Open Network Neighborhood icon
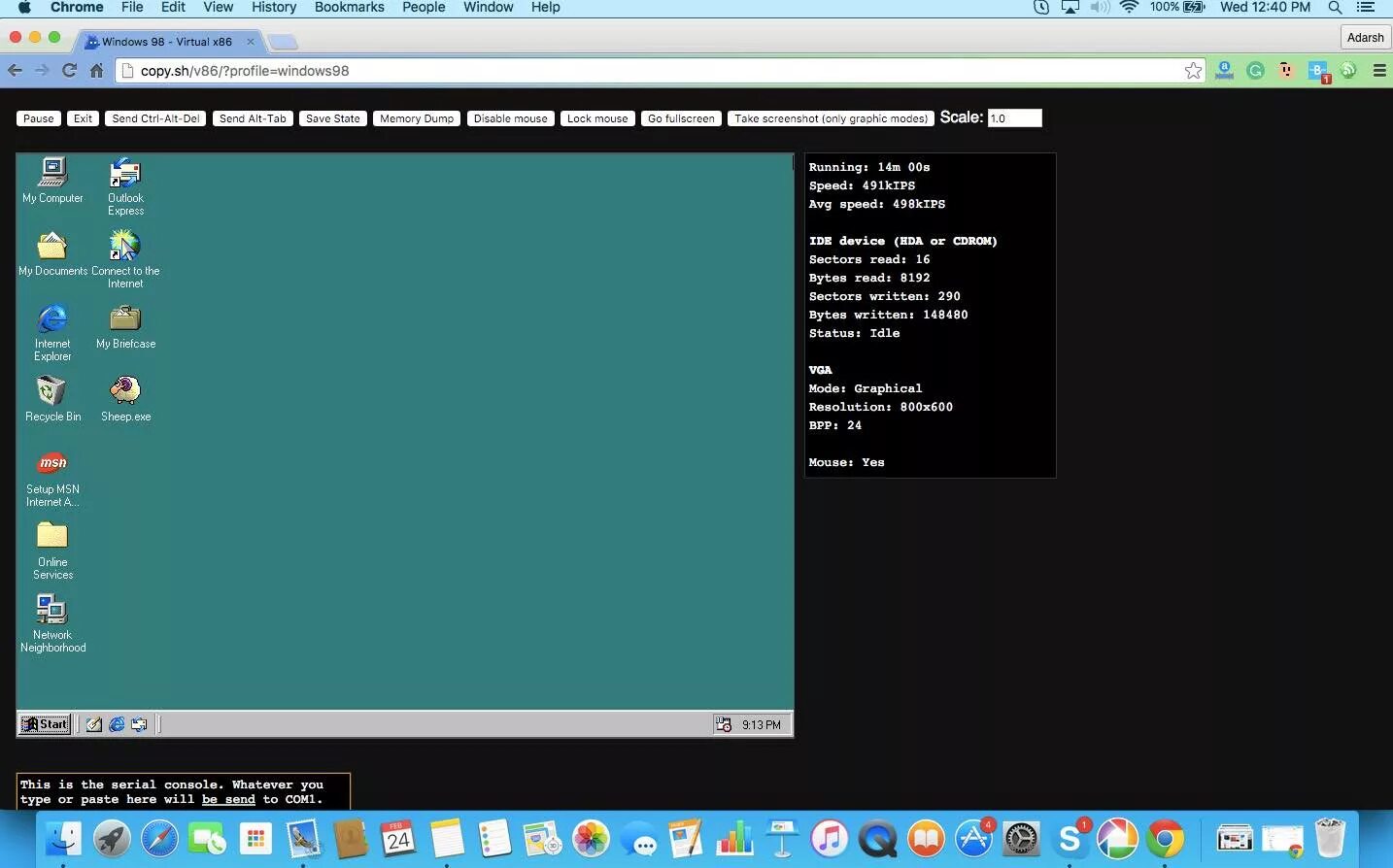 [x=52, y=623]
